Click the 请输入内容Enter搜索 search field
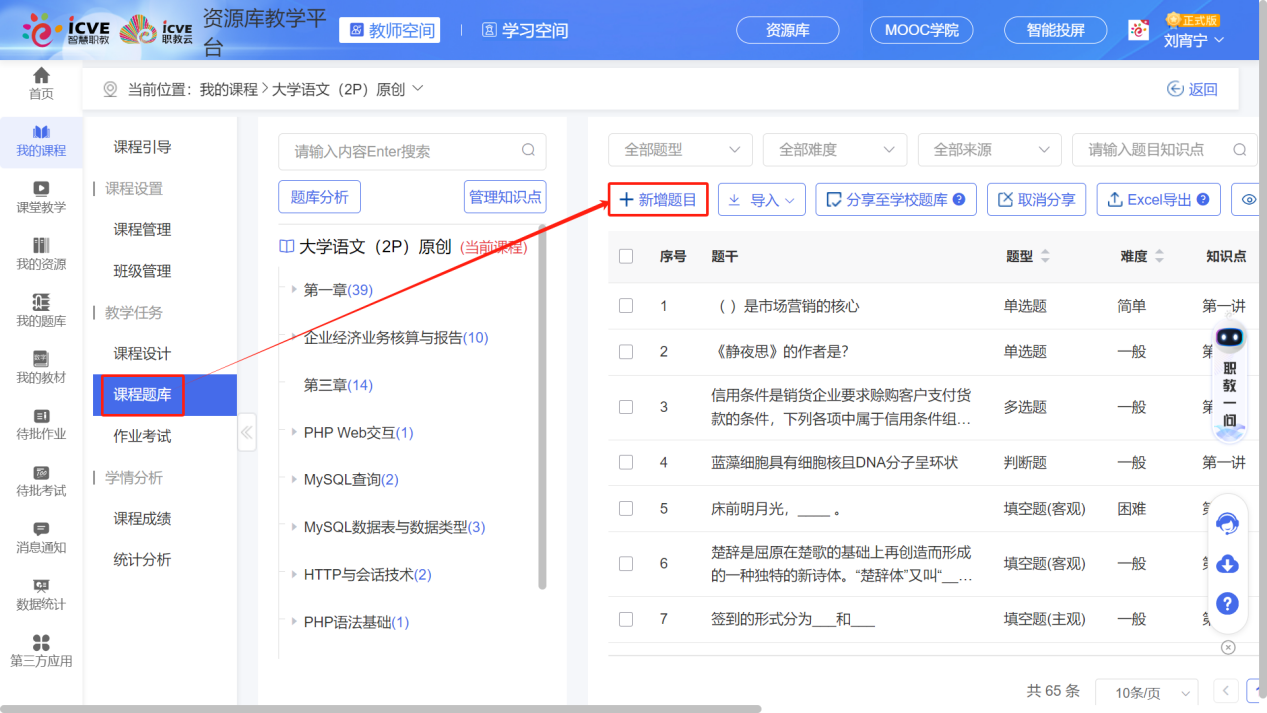The image size is (1267, 713). point(400,152)
